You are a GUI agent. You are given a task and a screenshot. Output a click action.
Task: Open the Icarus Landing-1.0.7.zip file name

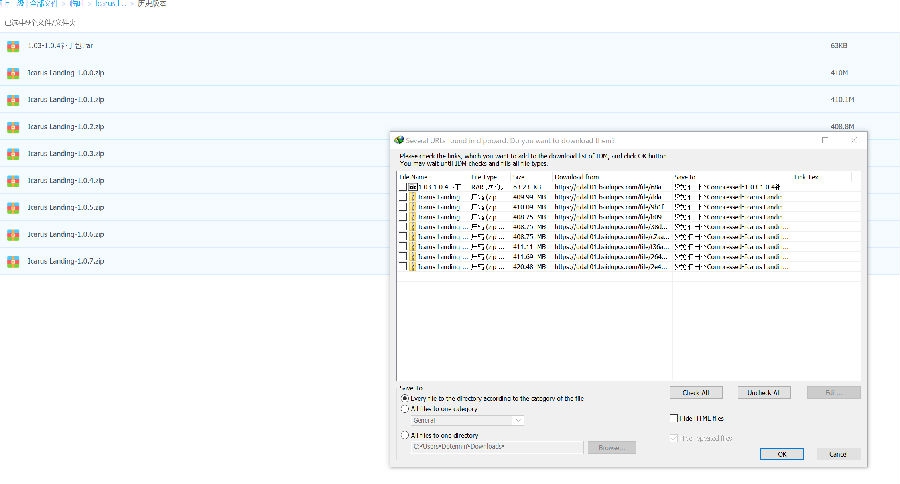point(66,262)
